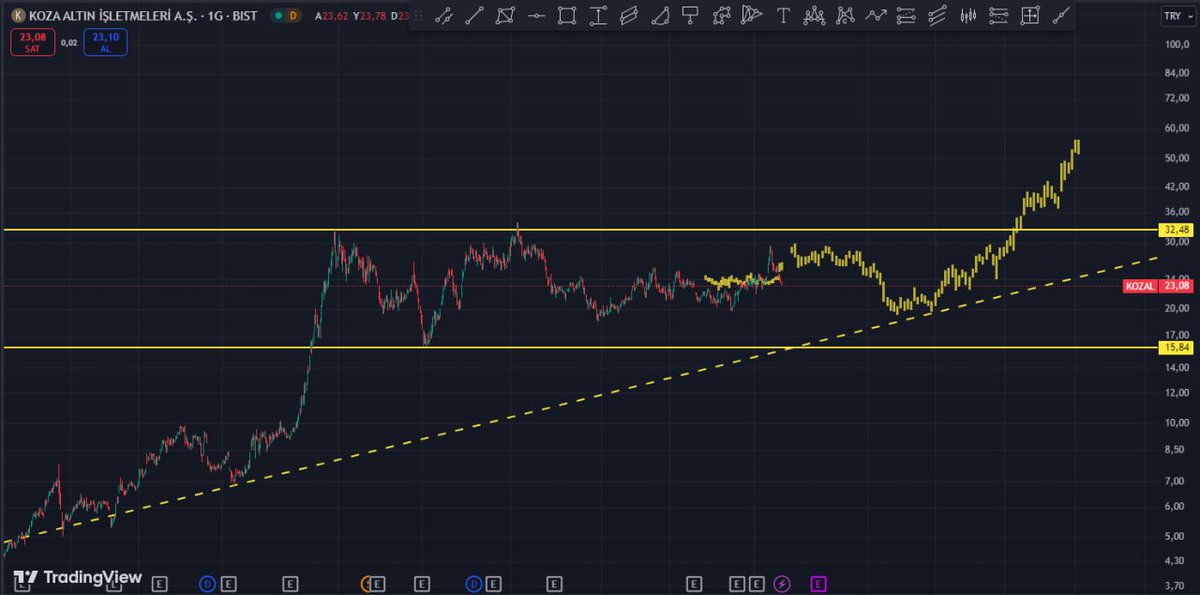Grab the drawing toolbar's dotted drag handle
Image resolution: width=1200 pixels, height=595 pixels.
419,15
